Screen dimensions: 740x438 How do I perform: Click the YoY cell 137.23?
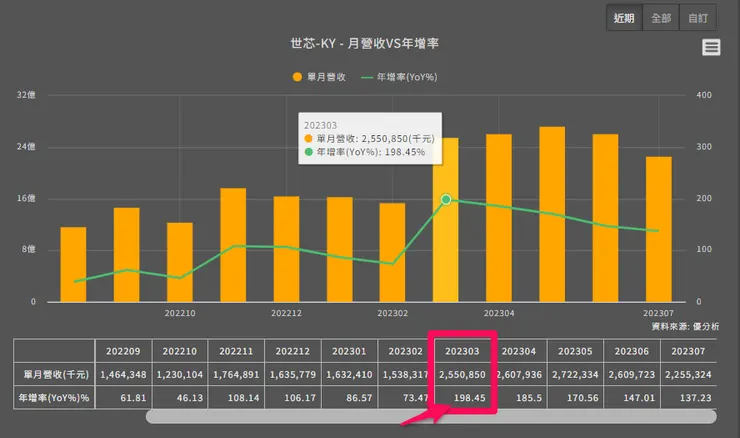688,397
